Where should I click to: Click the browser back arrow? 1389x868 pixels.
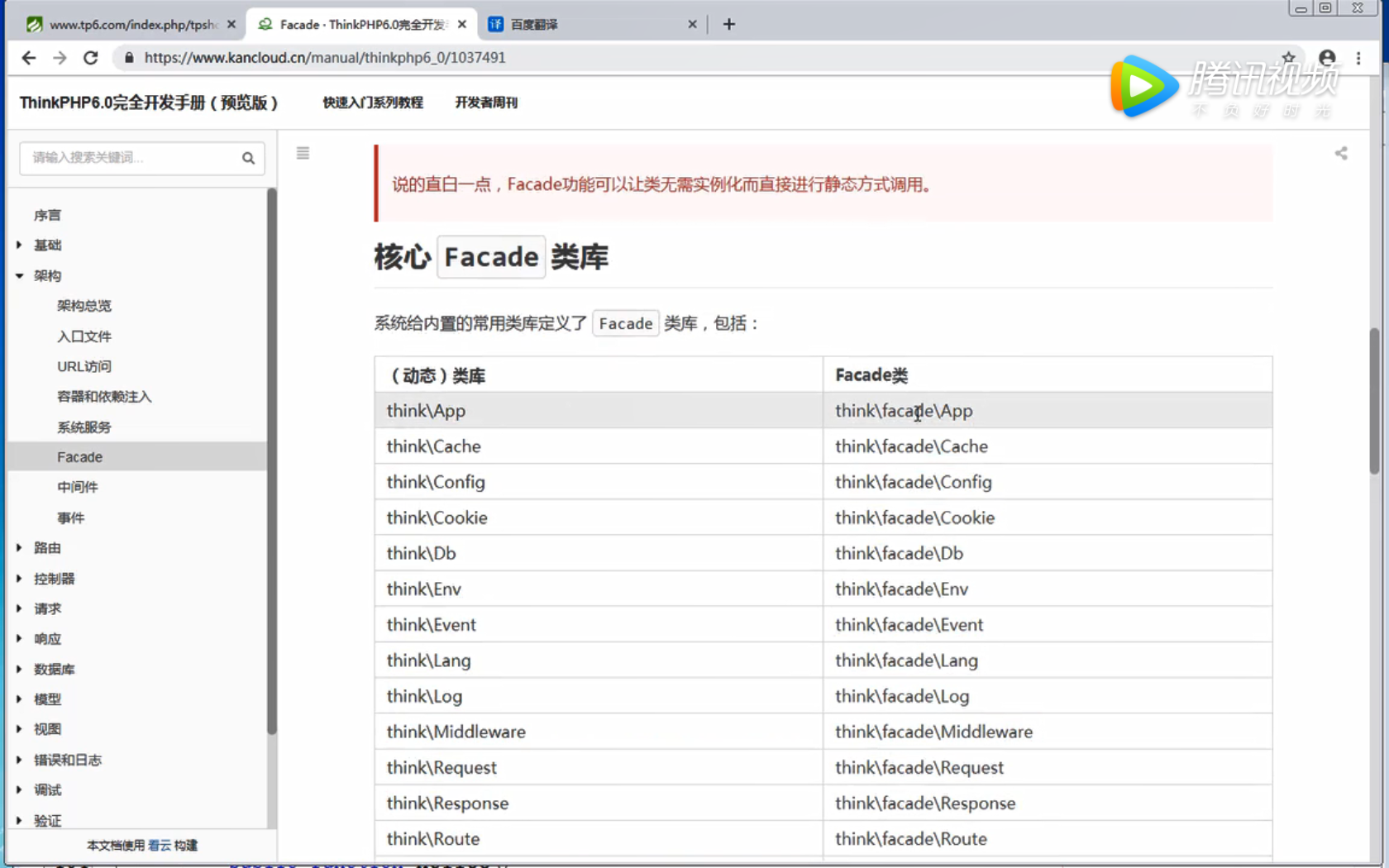[x=29, y=58]
